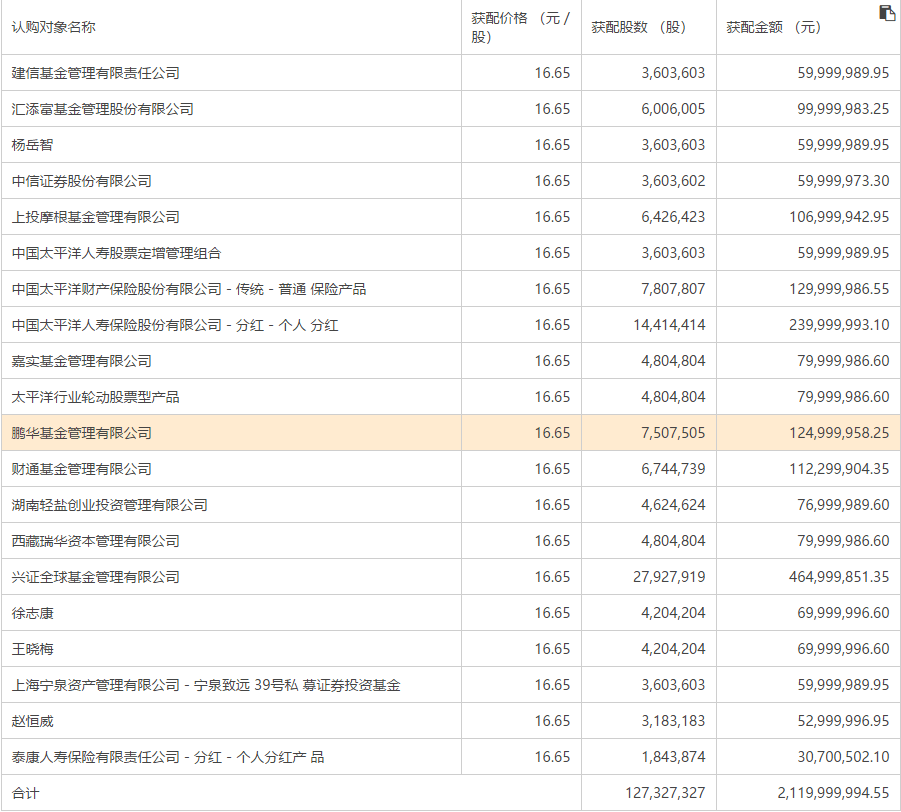Image resolution: width=901 pixels, height=812 pixels.
Task: Click share count 3,603,602
Action: click(673, 181)
